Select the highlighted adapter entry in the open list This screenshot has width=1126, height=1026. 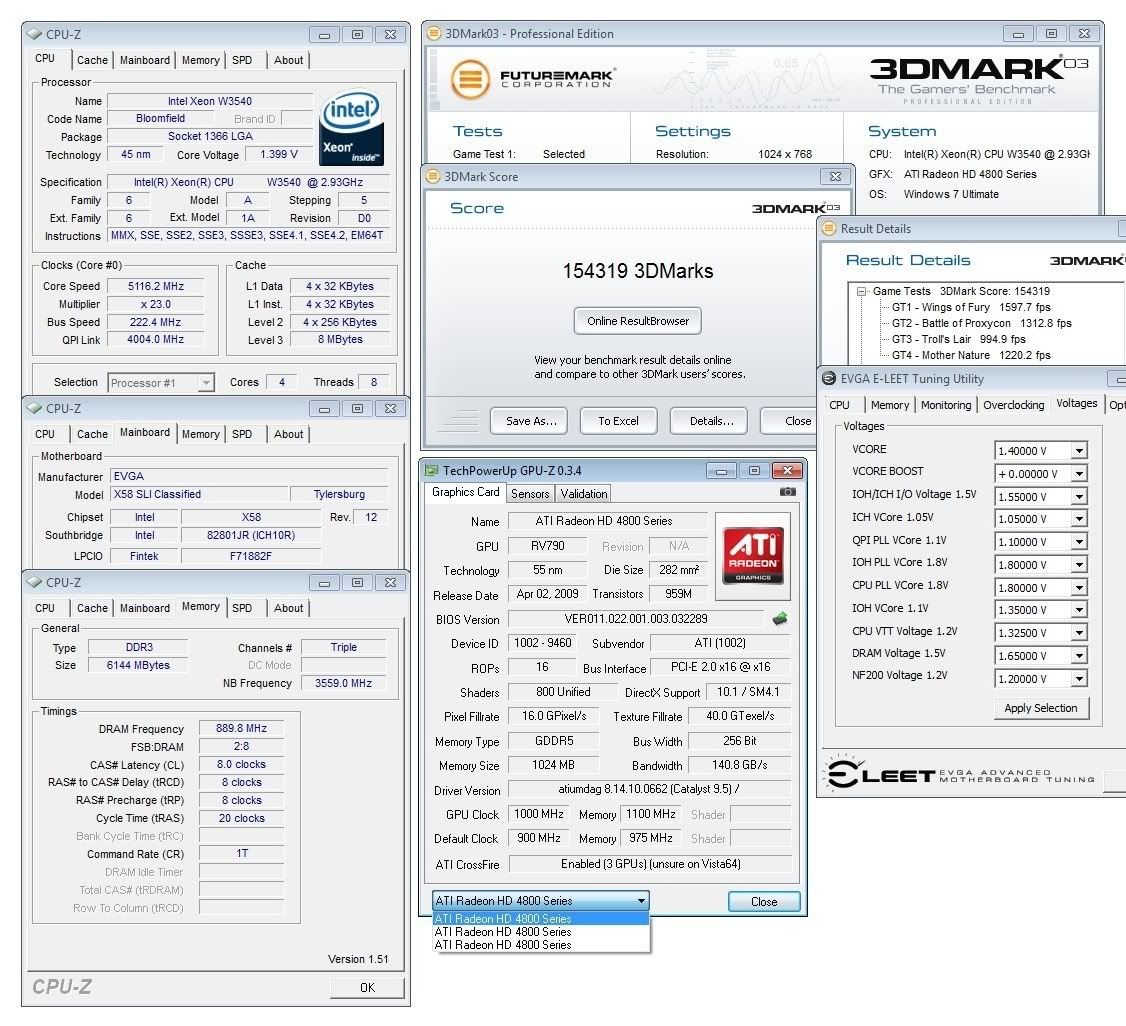541,918
